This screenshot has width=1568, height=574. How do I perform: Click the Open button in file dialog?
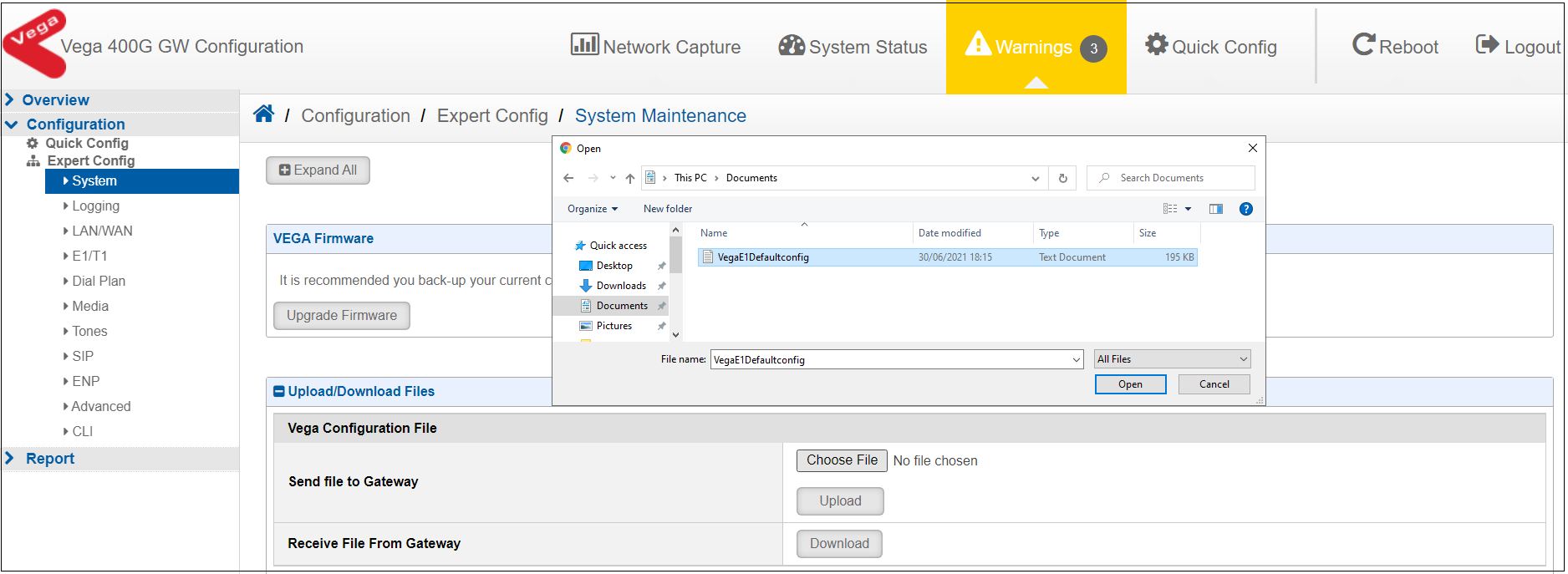1130,384
